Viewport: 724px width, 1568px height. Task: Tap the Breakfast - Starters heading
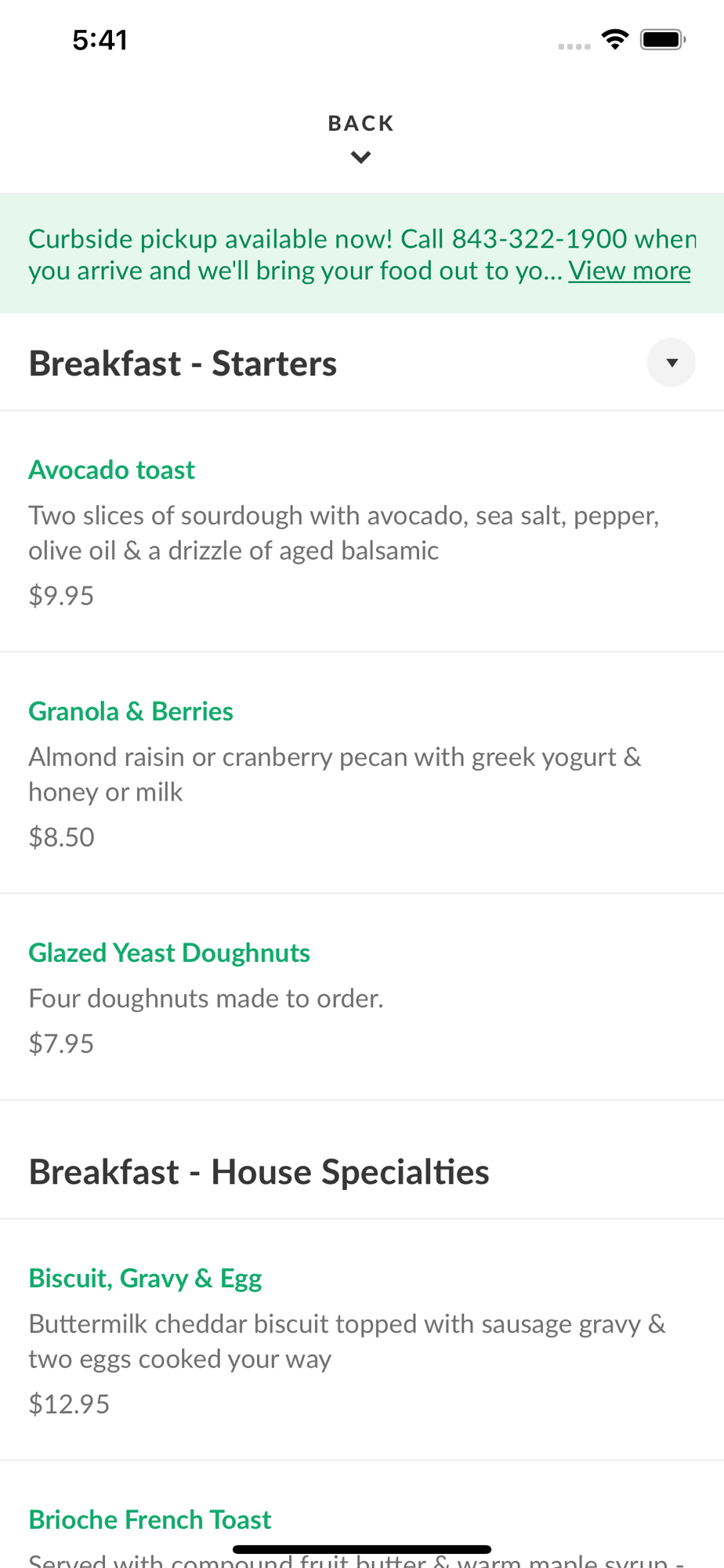(x=183, y=363)
